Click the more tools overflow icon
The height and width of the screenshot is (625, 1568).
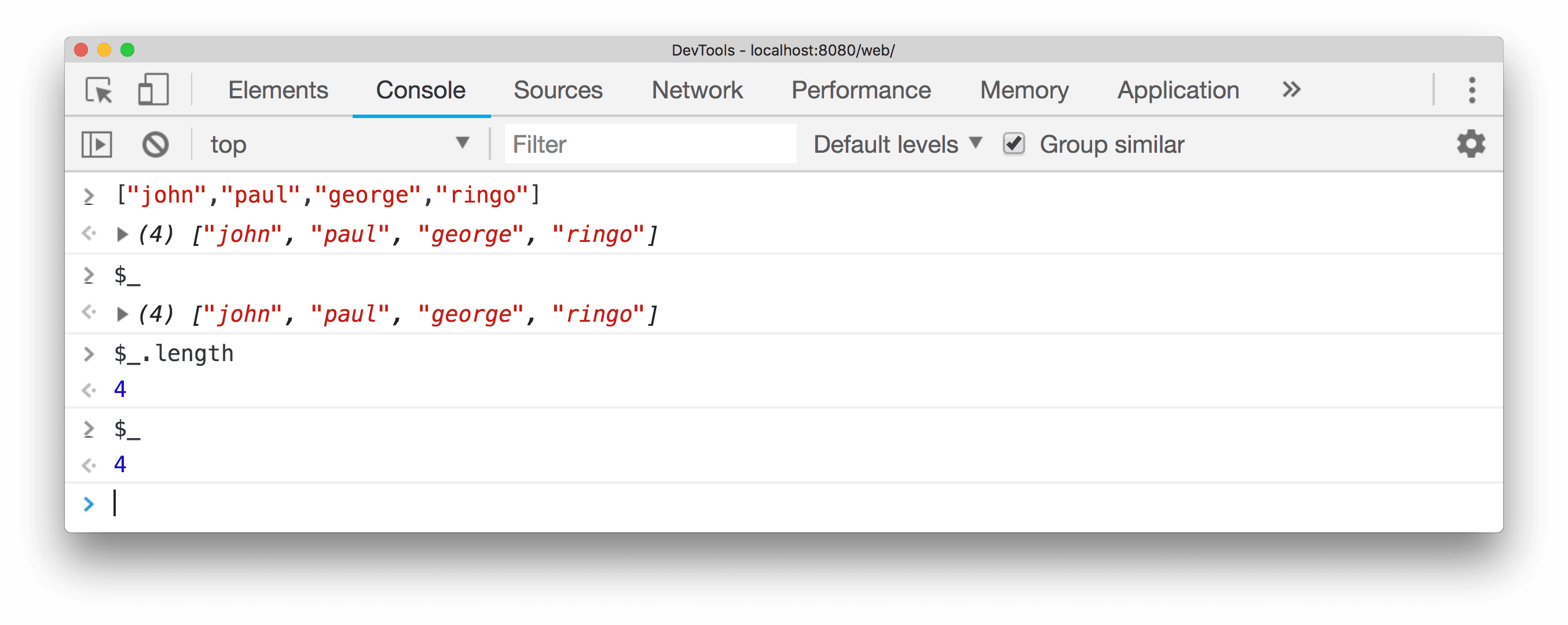pos(1292,90)
